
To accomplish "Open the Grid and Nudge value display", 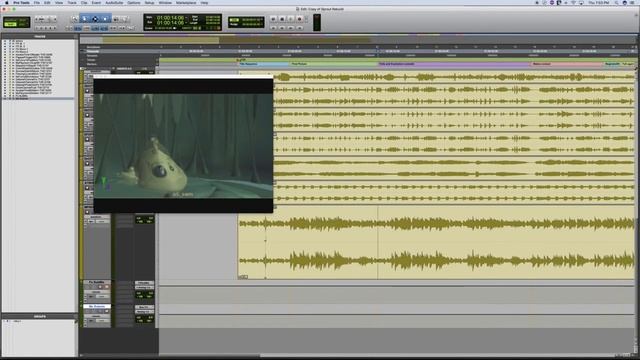I will pyautogui.click(x=246, y=22).
